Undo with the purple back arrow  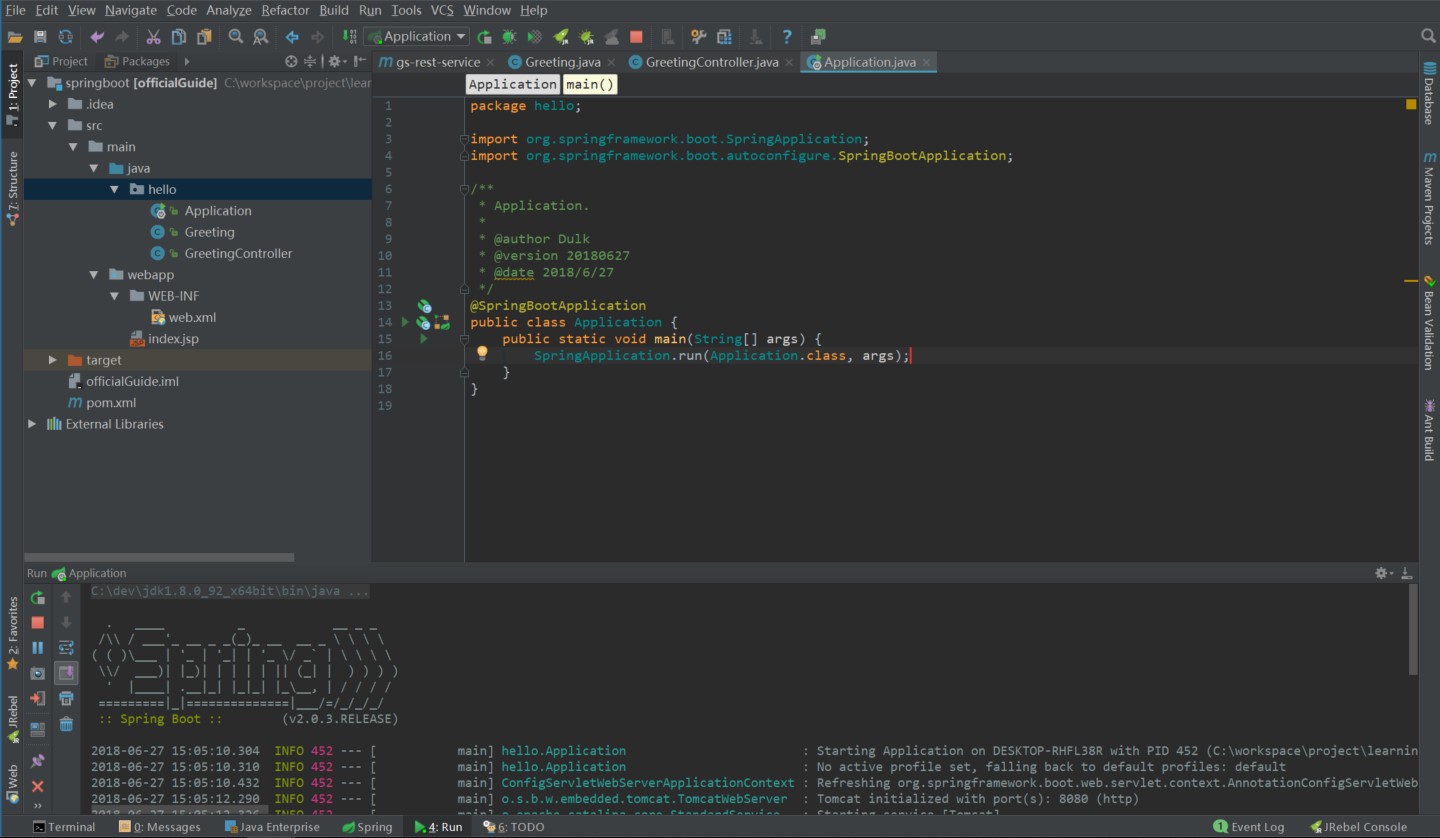(97, 37)
